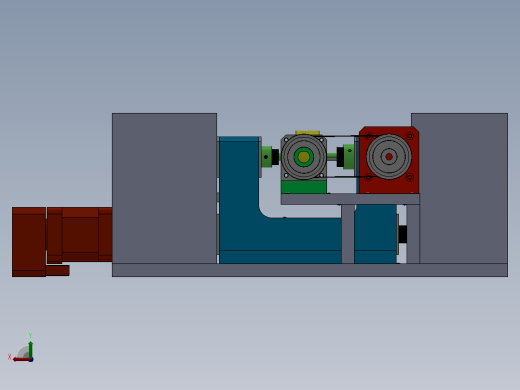
Task: Select the yellow part atop the gearbox
Action: 307,133
